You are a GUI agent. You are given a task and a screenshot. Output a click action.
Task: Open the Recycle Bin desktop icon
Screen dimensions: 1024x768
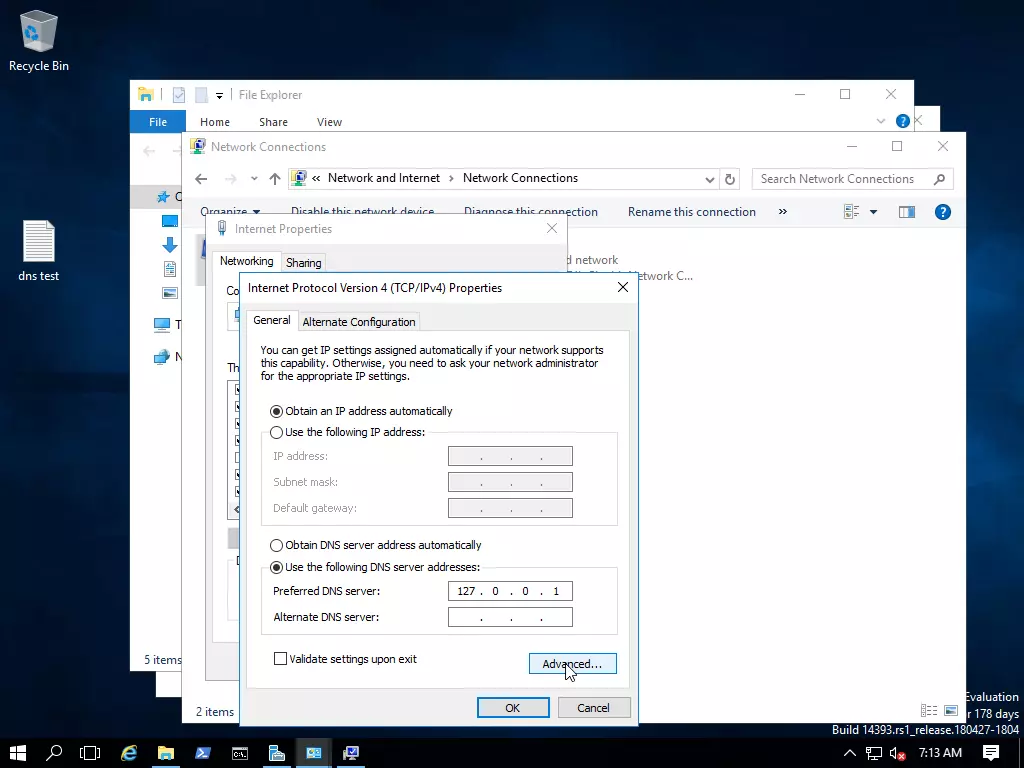pyautogui.click(x=39, y=40)
